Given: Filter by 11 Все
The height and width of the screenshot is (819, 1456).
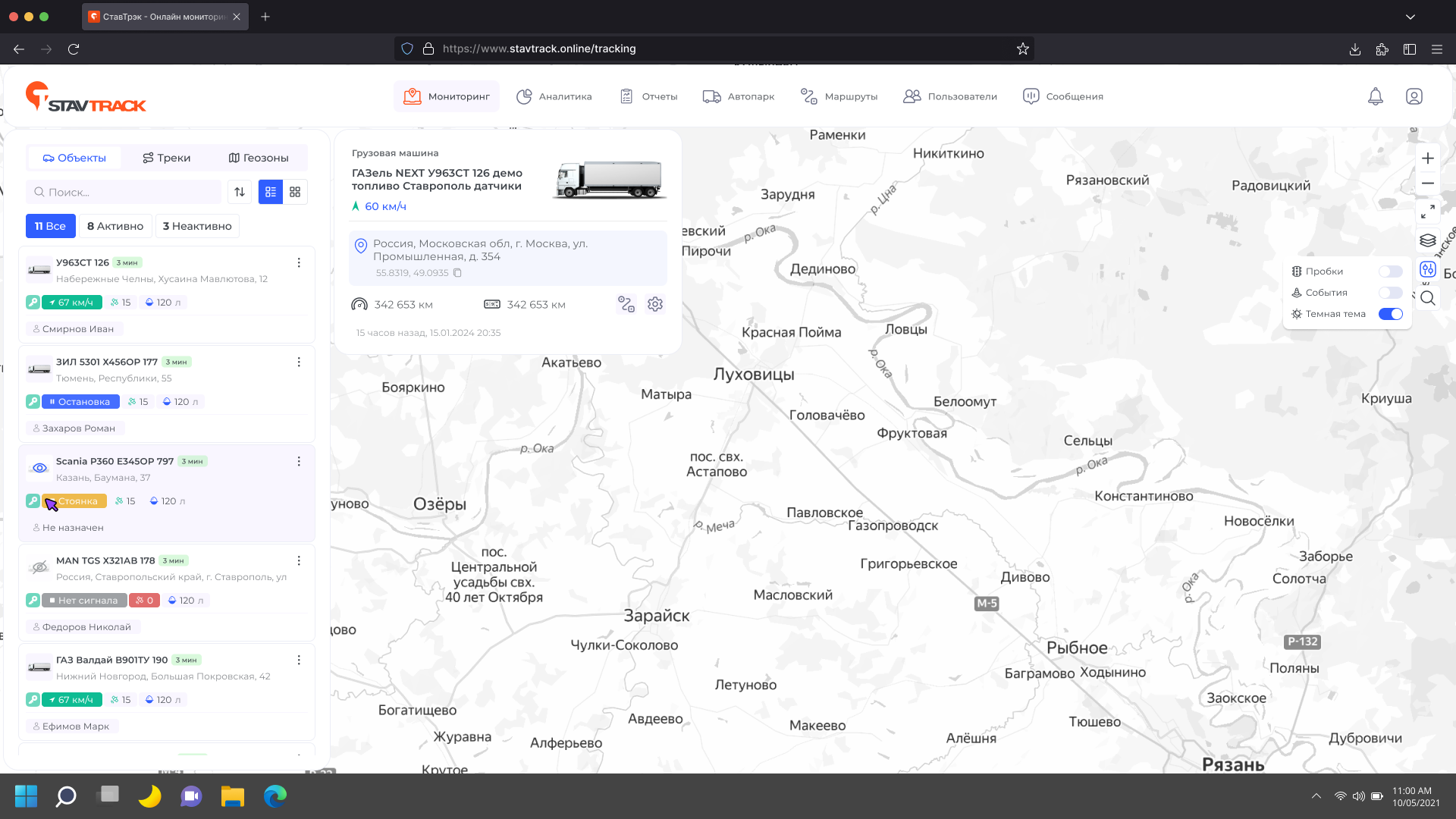Looking at the screenshot, I should pyautogui.click(x=50, y=226).
